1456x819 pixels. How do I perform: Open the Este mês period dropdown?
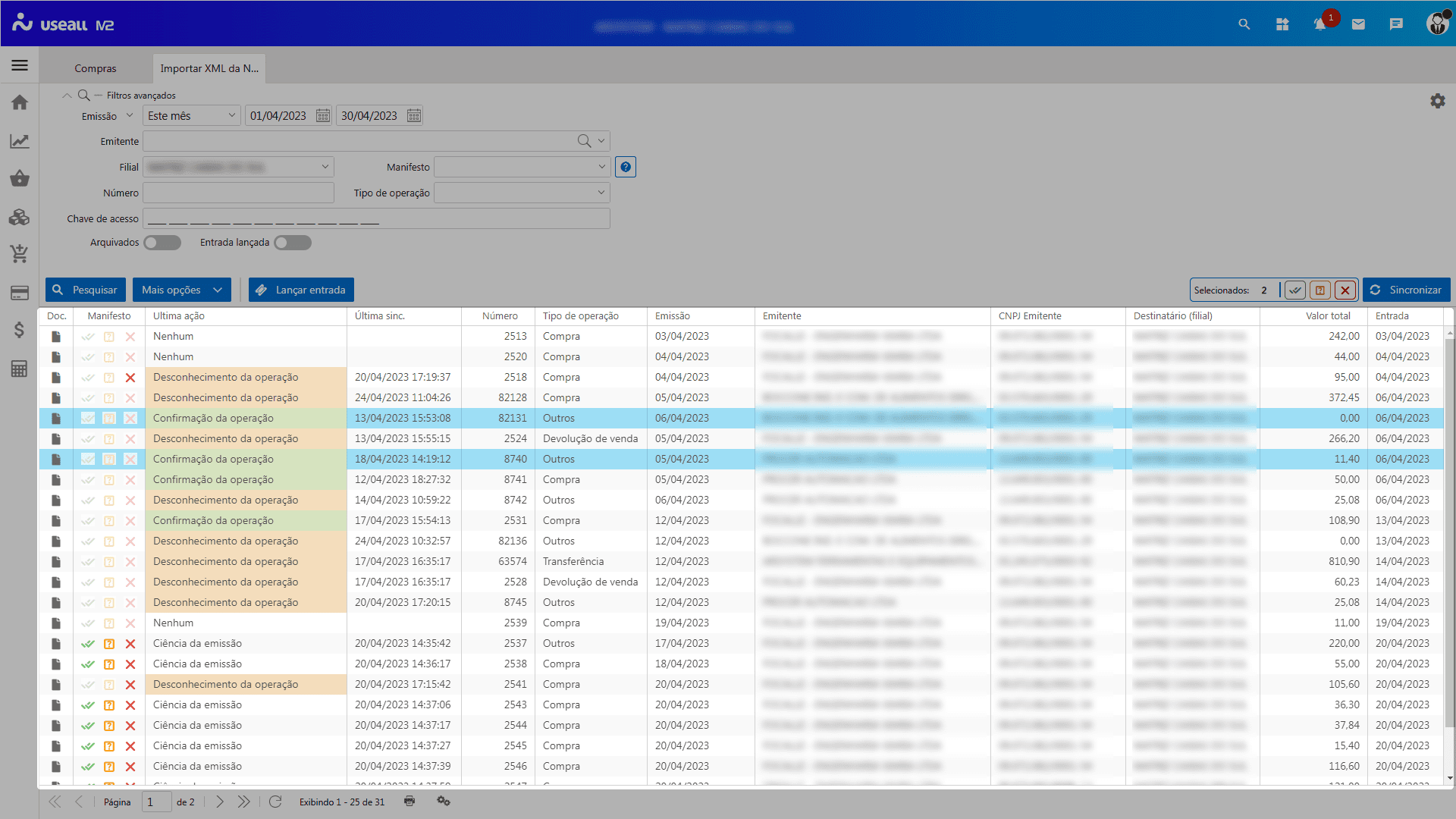pyautogui.click(x=192, y=116)
